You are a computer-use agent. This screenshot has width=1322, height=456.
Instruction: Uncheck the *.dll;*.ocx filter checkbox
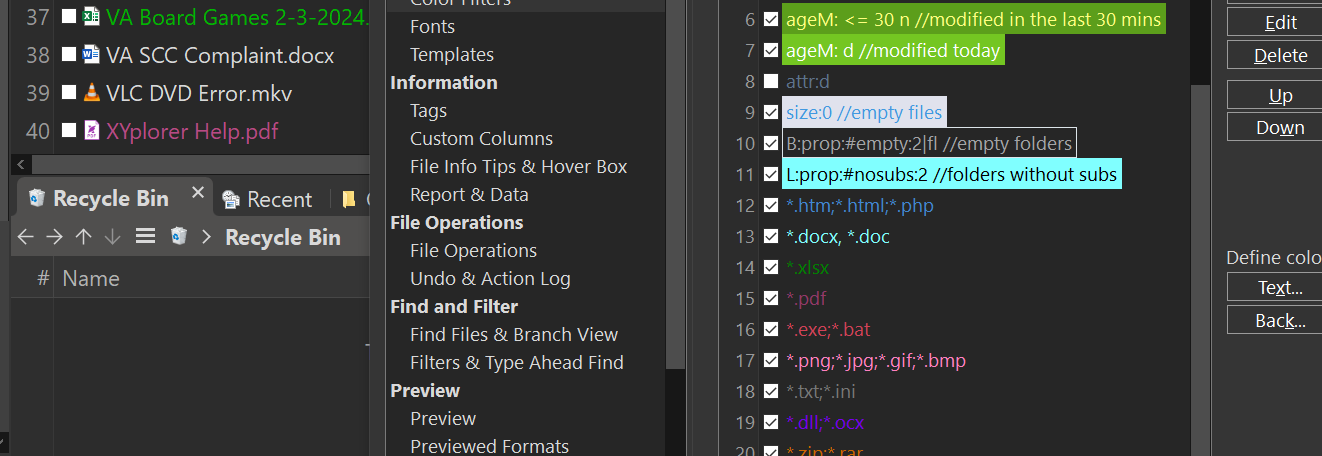click(771, 422)
